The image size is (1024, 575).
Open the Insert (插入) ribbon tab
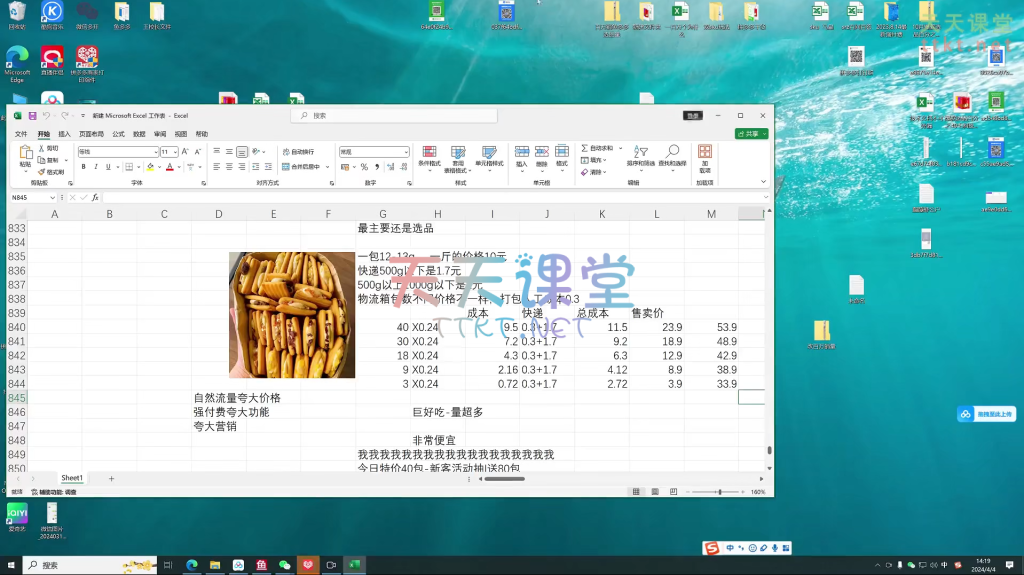(64, 133)
